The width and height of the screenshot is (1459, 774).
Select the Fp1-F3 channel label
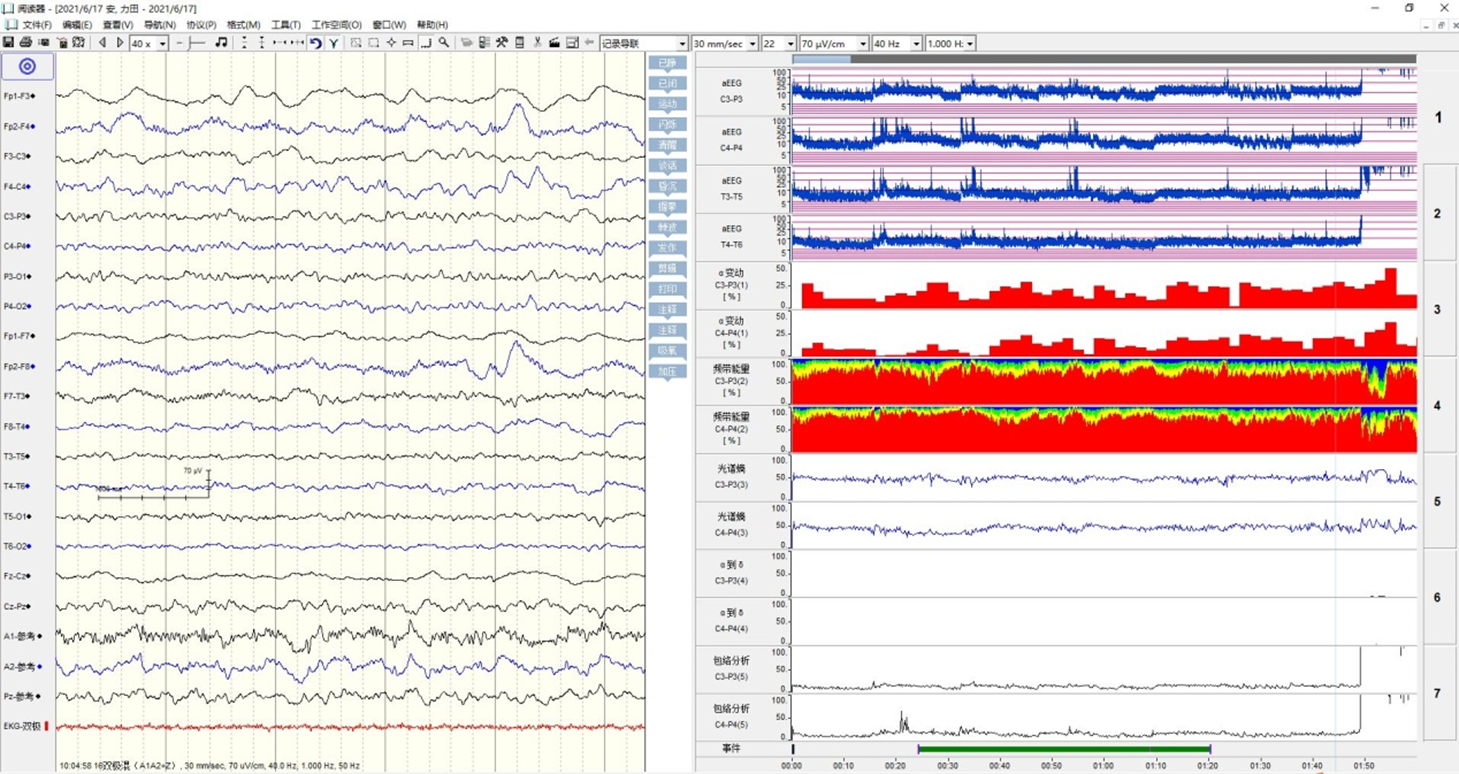click(x=19, y=96)
